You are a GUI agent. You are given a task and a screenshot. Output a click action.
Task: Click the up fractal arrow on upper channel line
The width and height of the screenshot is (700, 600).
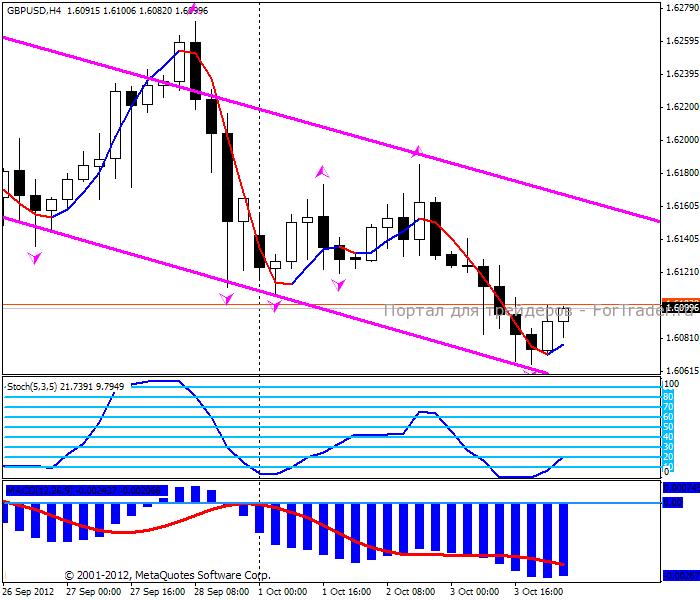417,152
